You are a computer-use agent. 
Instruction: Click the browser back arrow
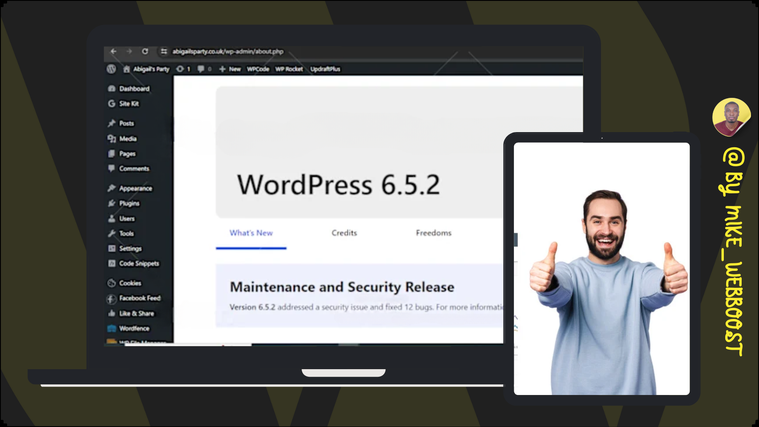pos(114,51)
